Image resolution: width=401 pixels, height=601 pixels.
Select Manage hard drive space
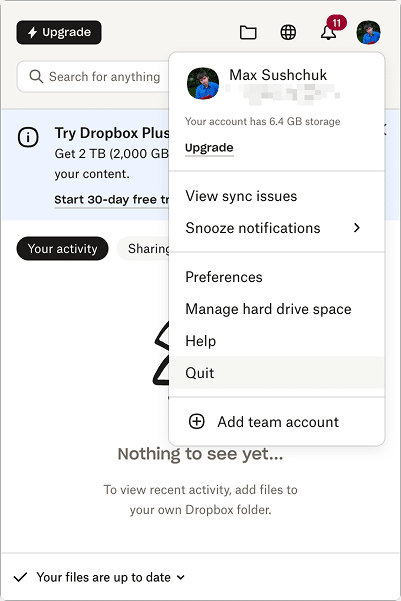click(x=277, y=309)
